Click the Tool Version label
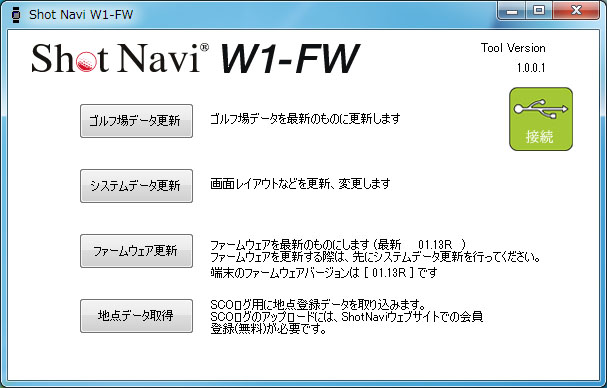 click(x=513, y=48)
